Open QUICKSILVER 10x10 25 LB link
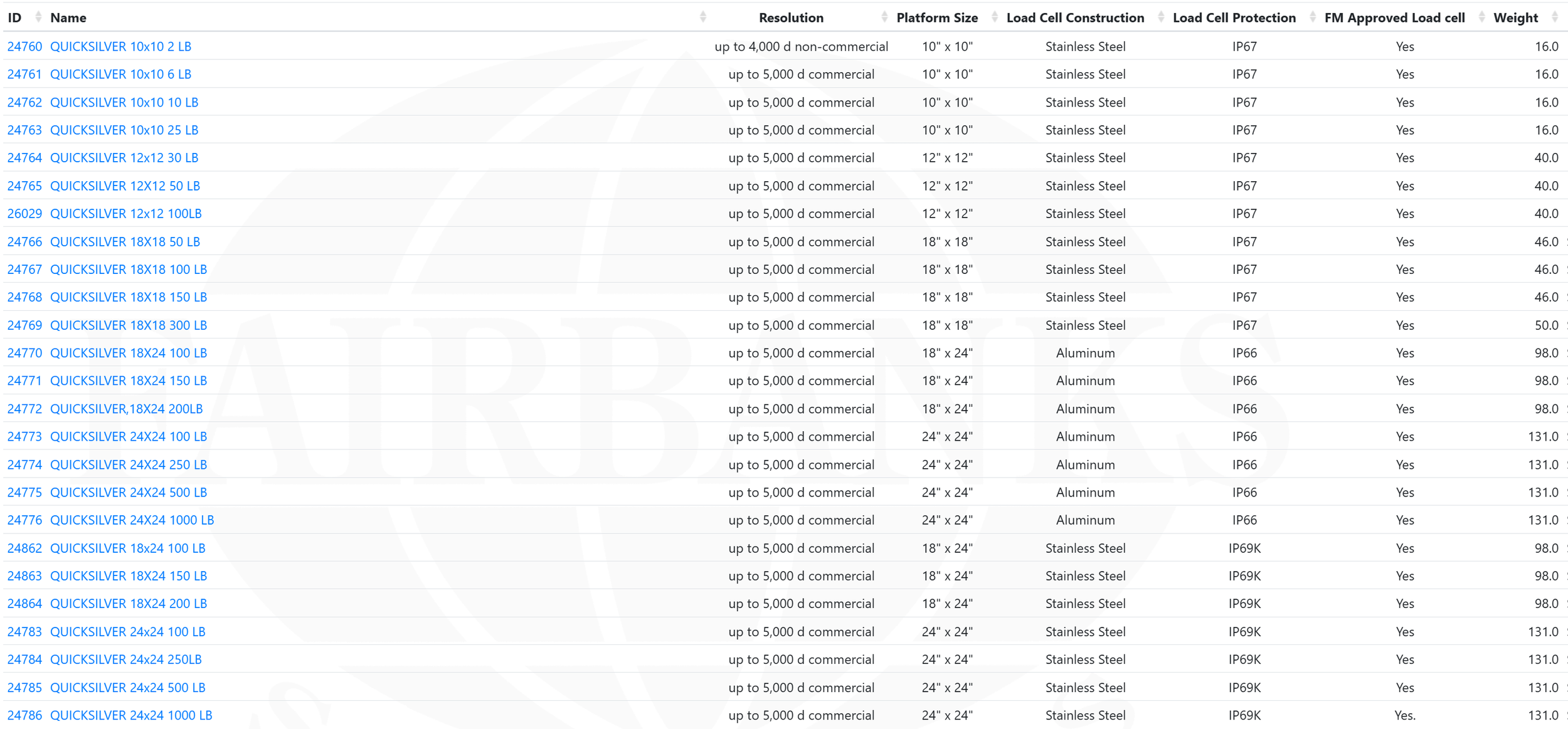This screenshot has width=1568, height=729. click(x=124, y=130)
